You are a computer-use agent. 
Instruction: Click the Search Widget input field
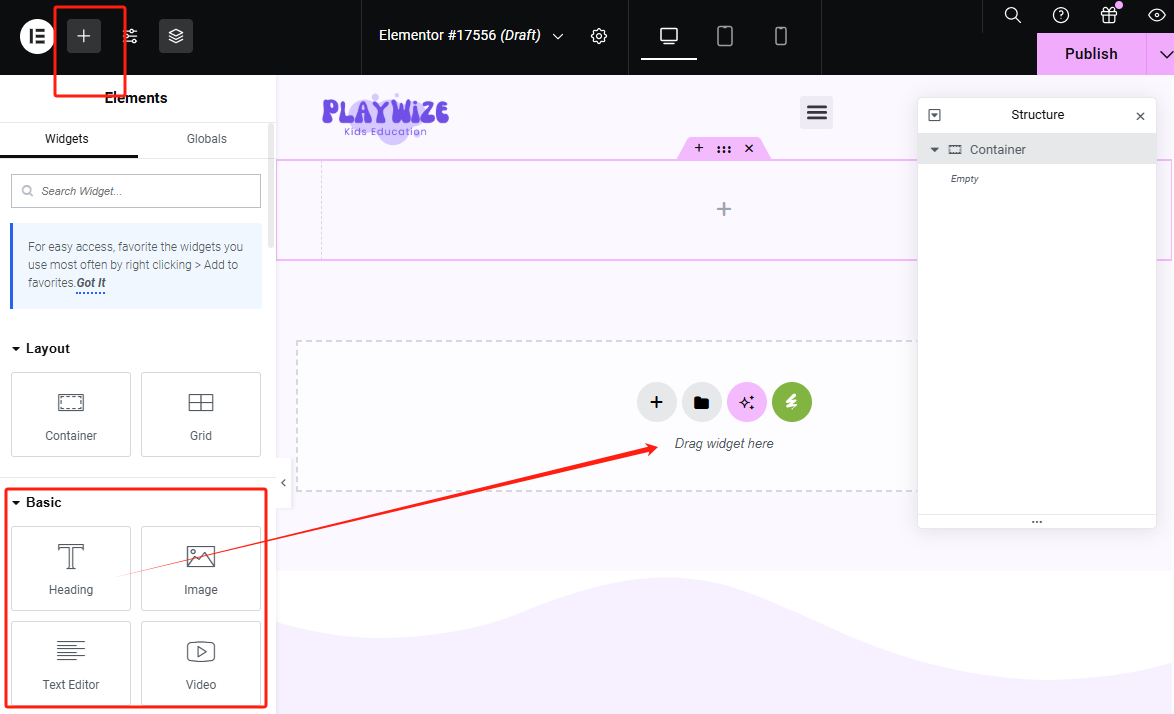[136, 191]
